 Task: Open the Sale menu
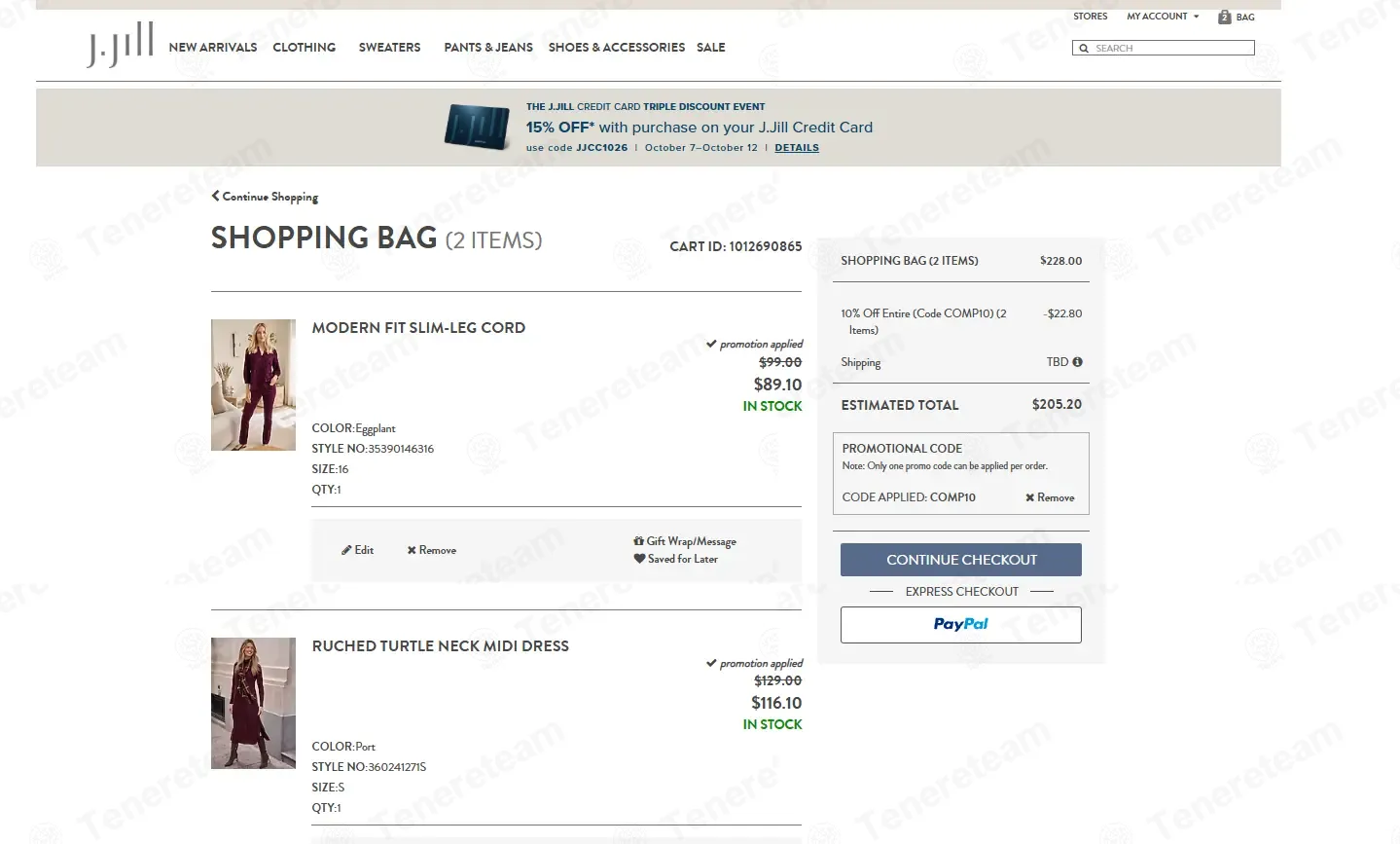[711, 47]
